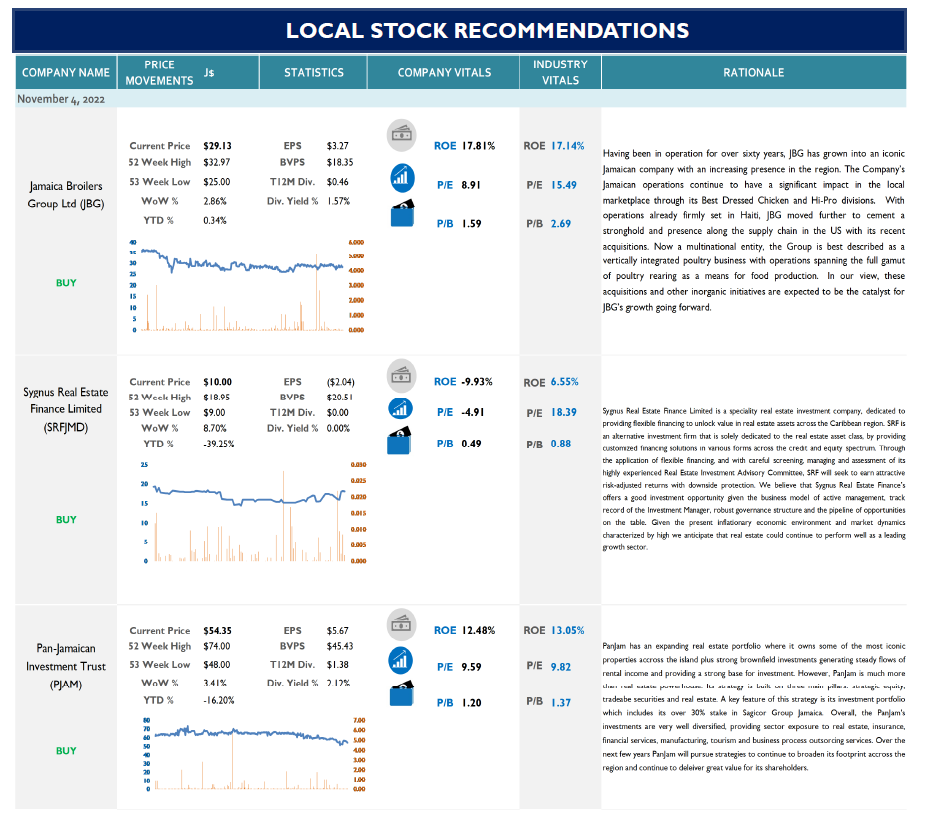Select the Sygnus WoW value 8.70%

215,429
